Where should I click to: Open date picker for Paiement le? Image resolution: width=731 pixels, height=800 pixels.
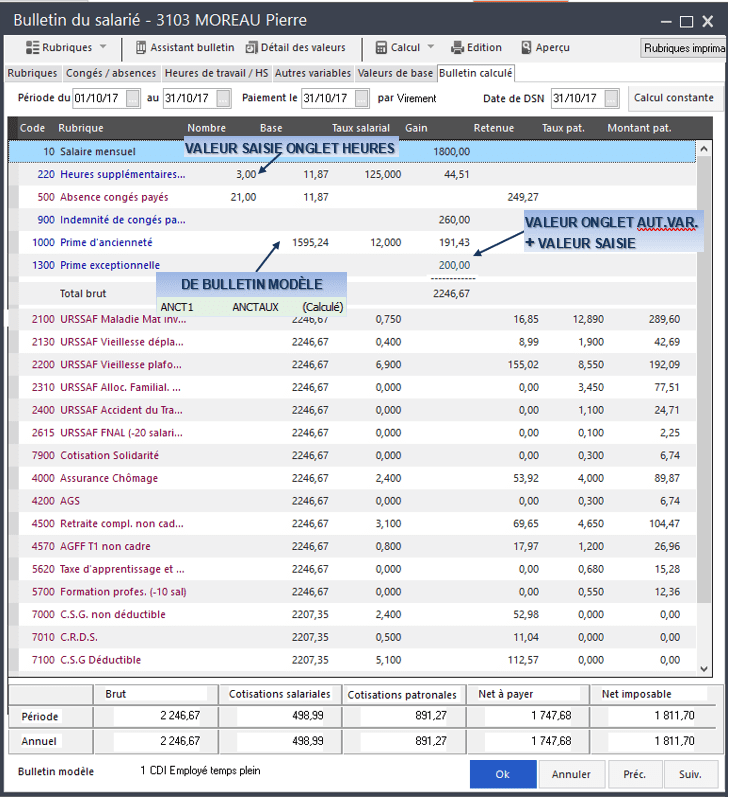coord(362,98)
